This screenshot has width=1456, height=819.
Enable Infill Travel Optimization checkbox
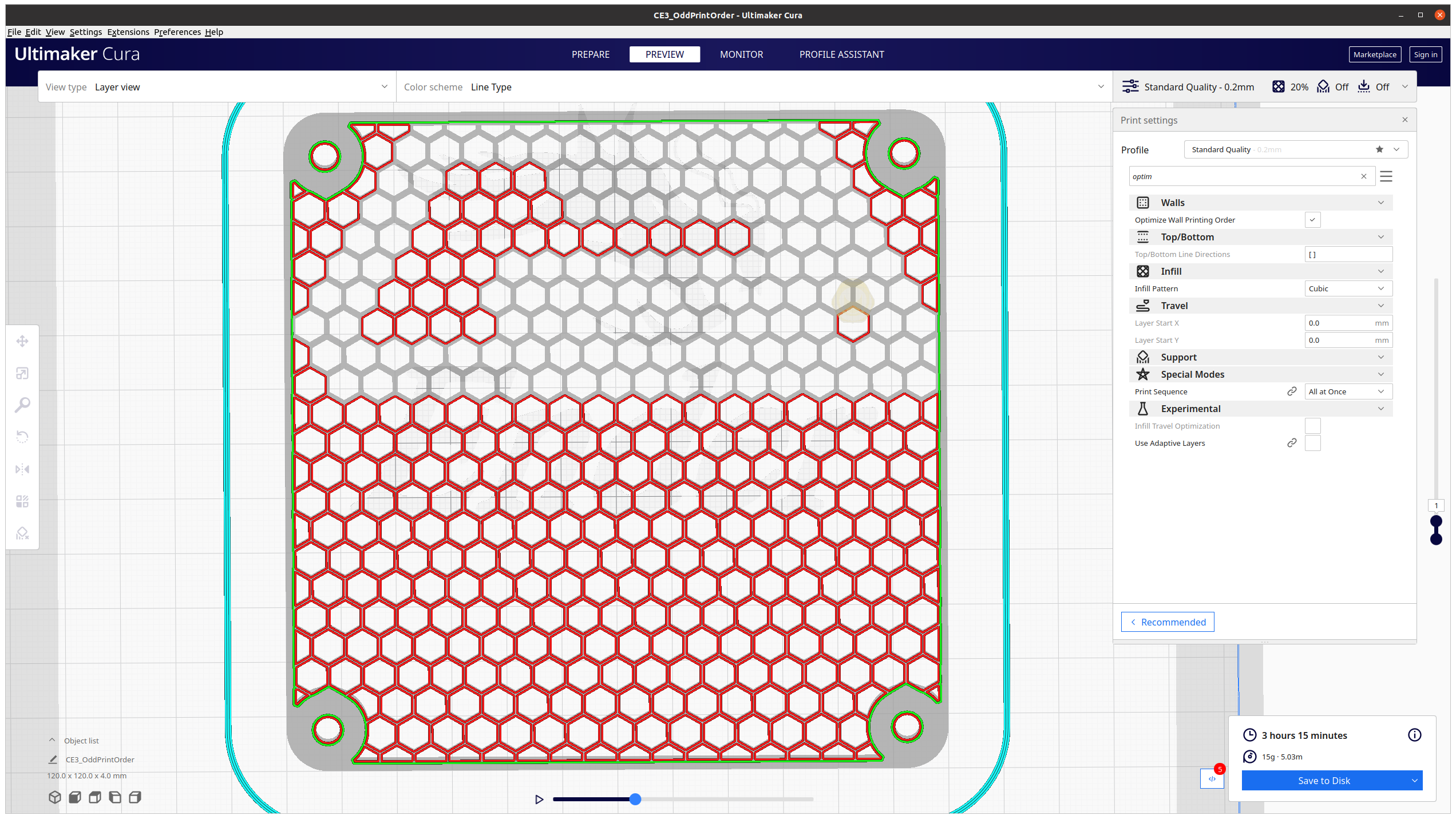[x=1312, y=426]
